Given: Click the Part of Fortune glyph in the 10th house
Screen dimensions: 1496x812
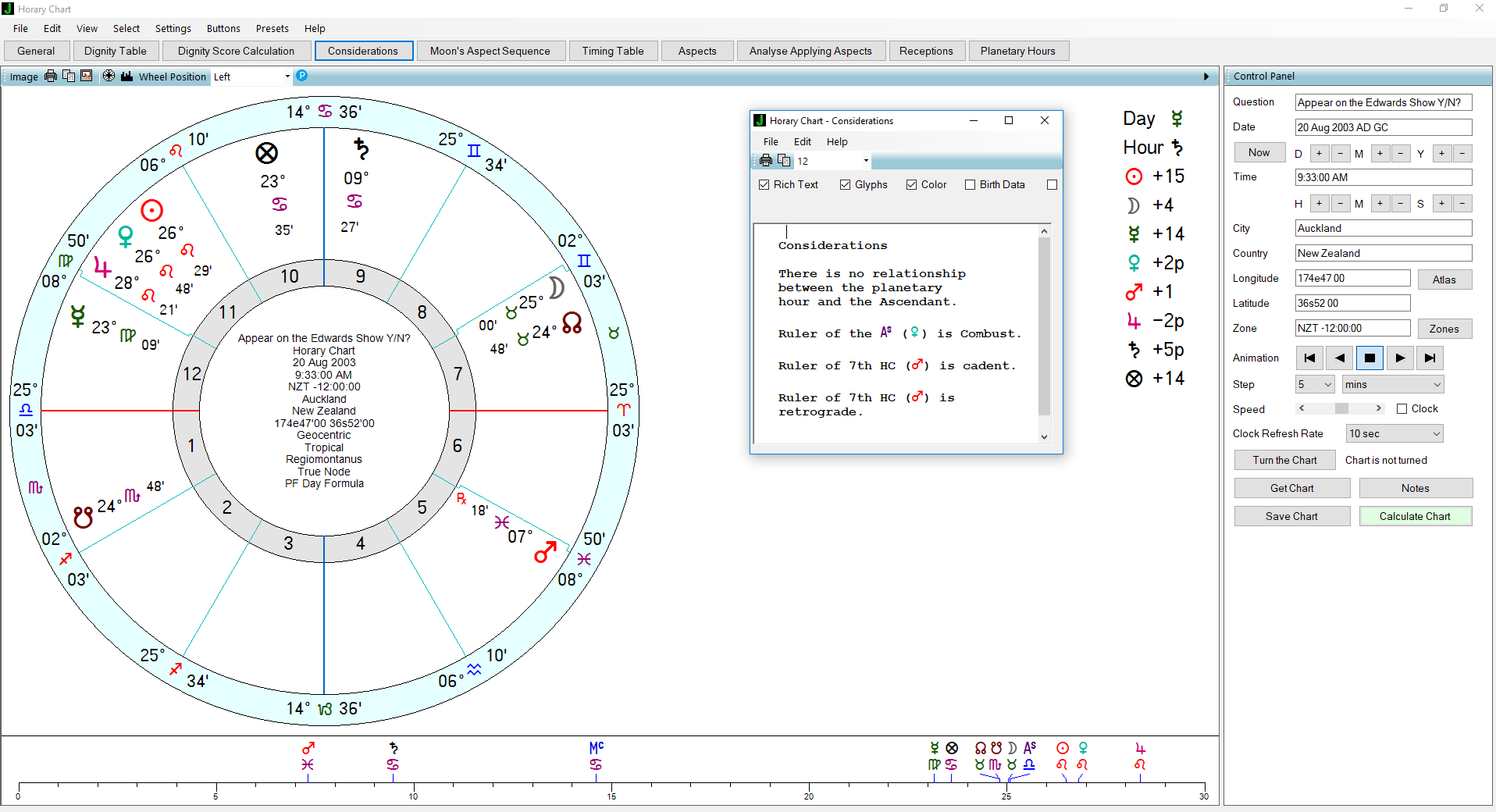Looking at the screenshot, I should (x=267, y=153).
